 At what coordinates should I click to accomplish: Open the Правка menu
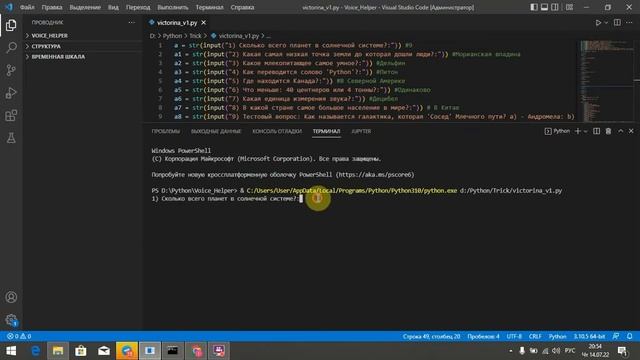52,7
